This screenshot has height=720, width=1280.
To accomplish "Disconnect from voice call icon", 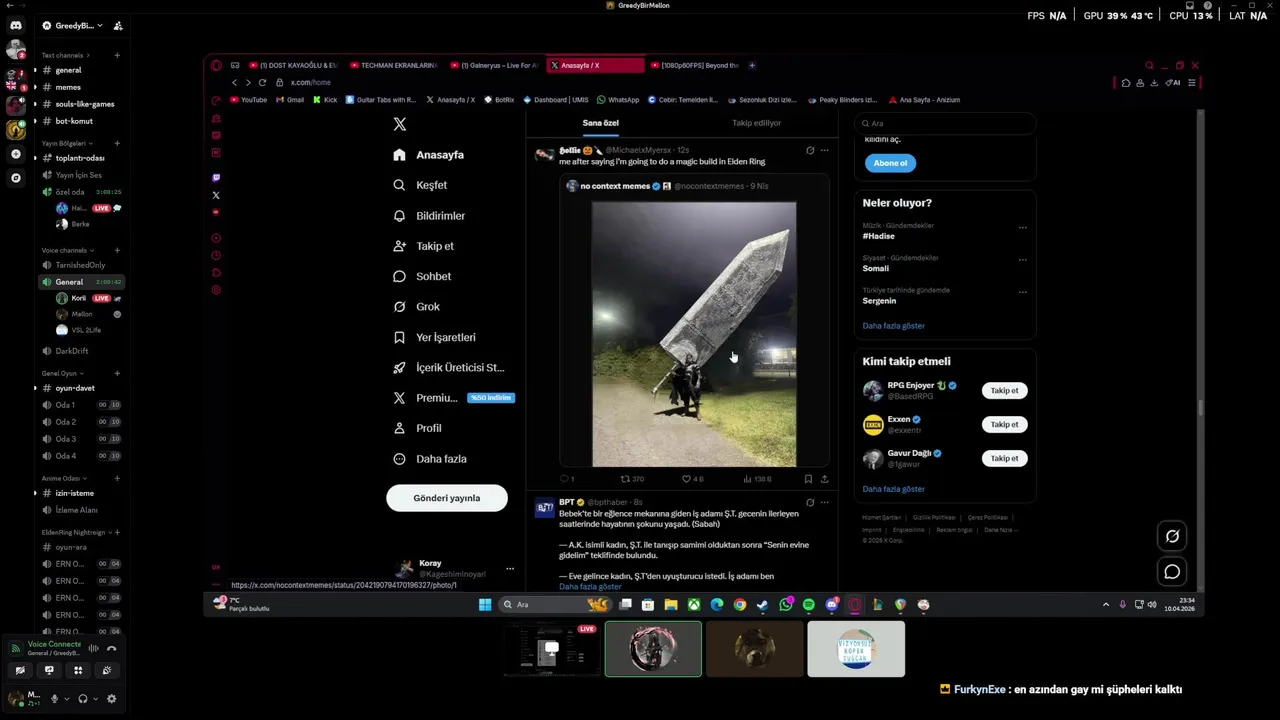I will [112, 649].
